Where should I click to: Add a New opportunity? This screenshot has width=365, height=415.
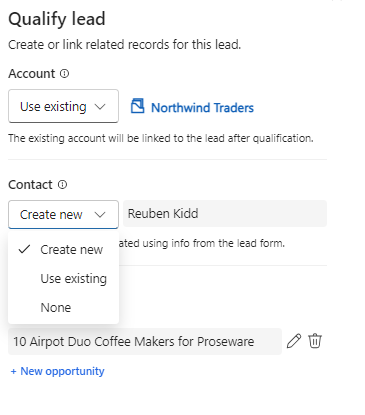[x=57, y=371]
